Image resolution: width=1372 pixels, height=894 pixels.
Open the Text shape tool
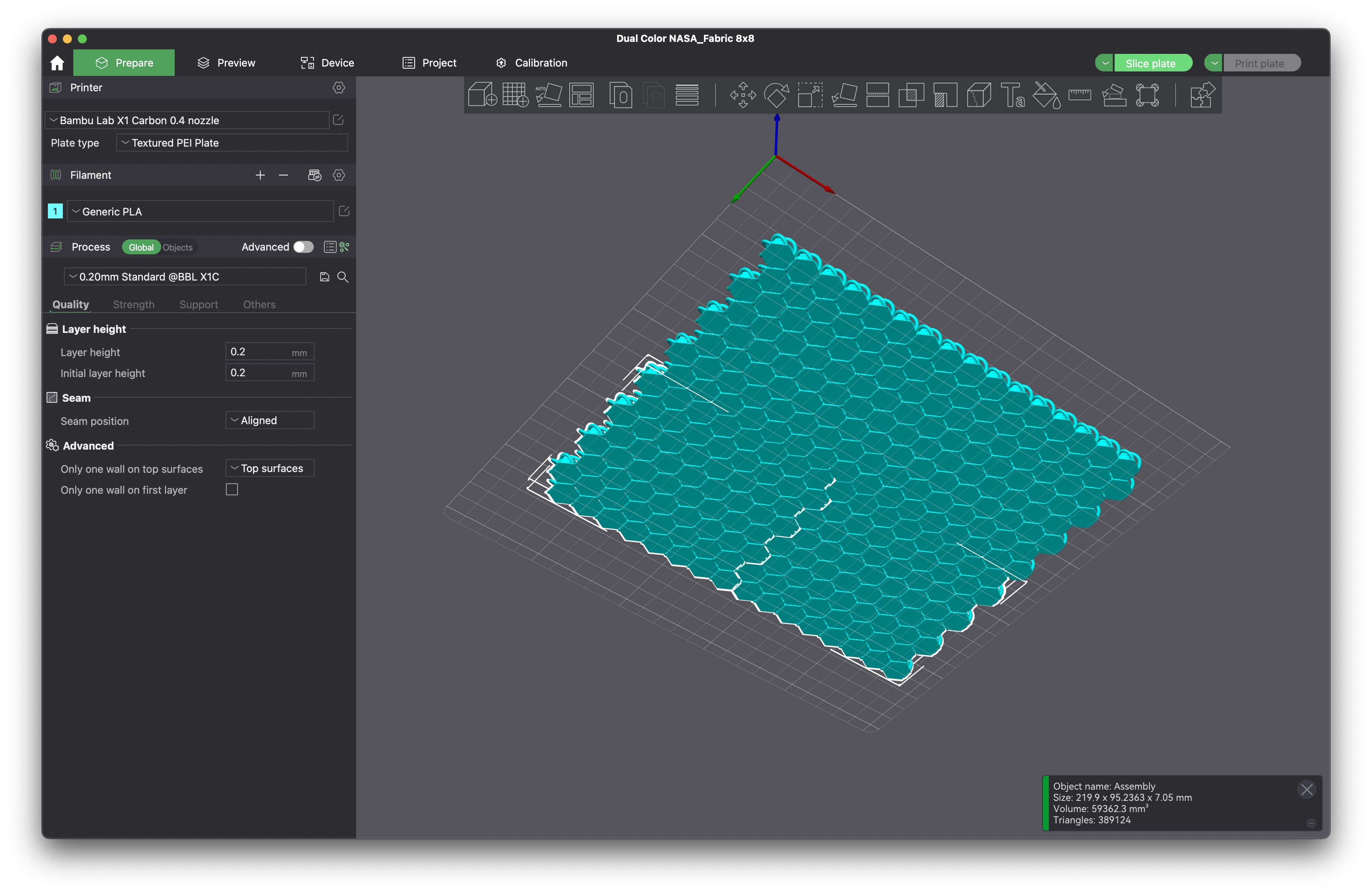click(1012, 95)
